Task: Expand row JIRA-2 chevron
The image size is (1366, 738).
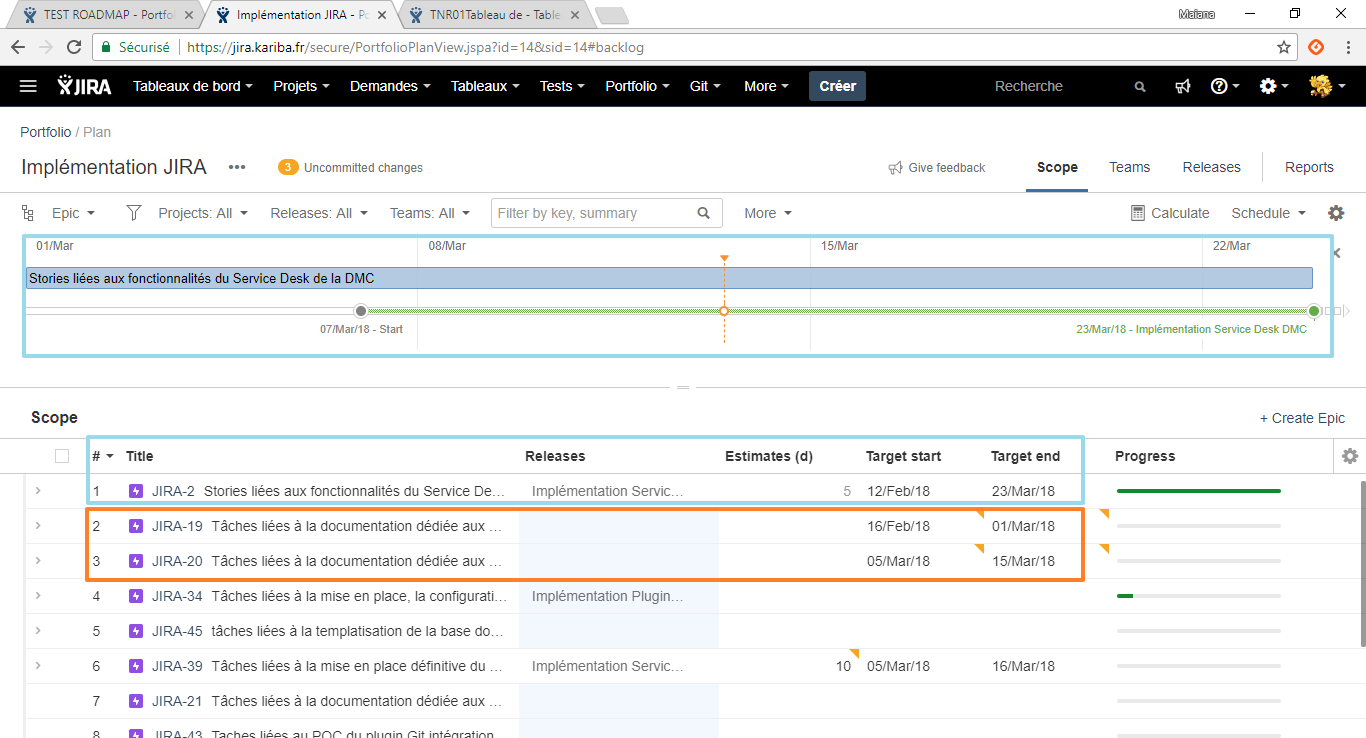Action: click(38, 491)
